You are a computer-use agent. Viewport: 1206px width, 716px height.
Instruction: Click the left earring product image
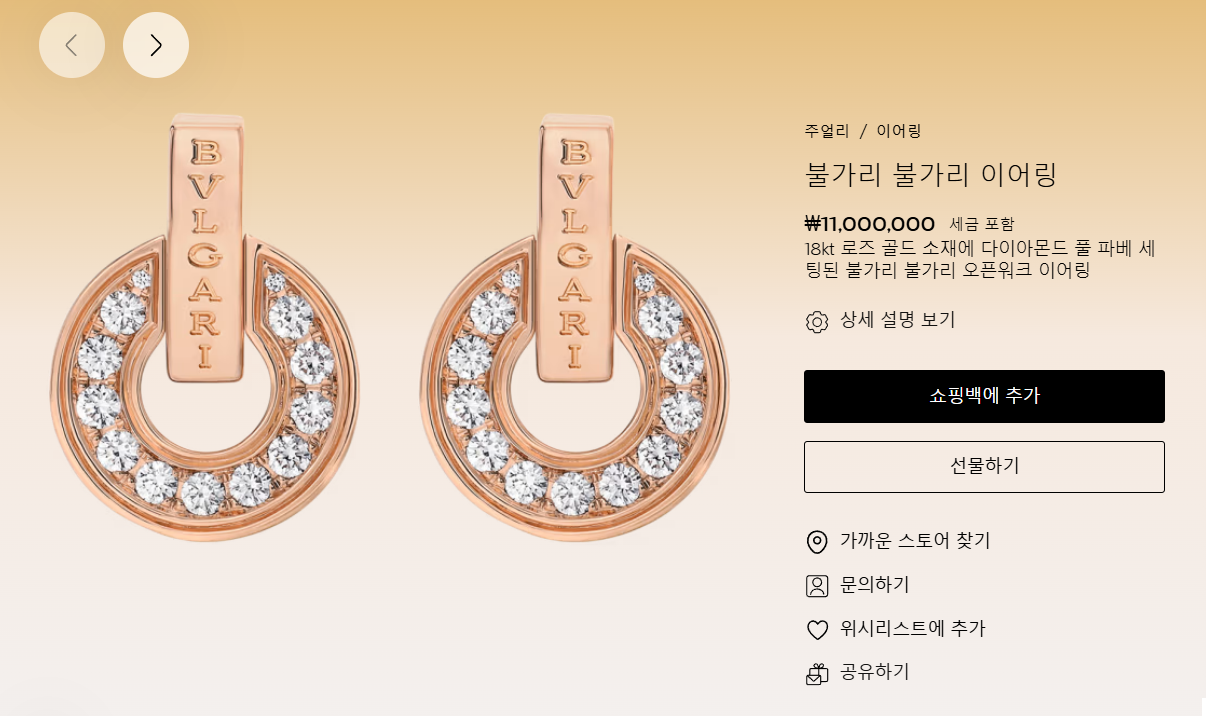(x=206, y=327)
